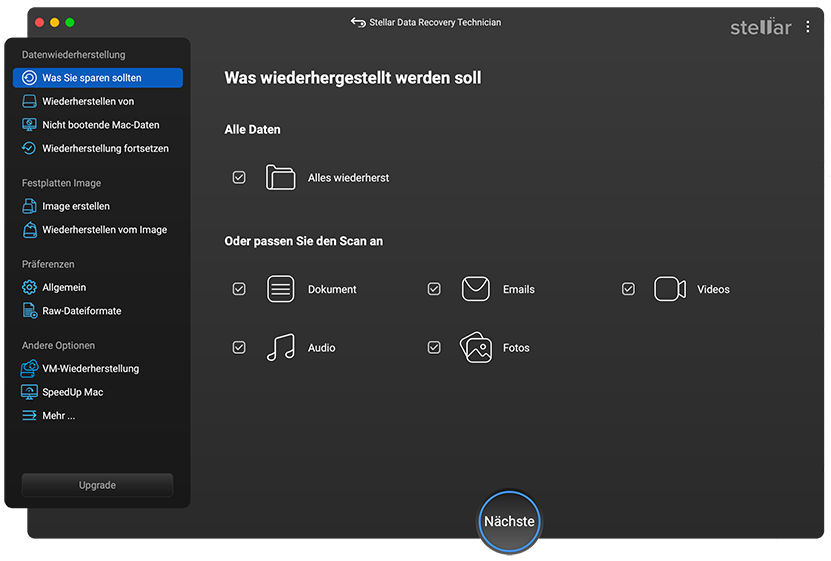Click the gear icon beside 'Allgemein'

point(29,287)
